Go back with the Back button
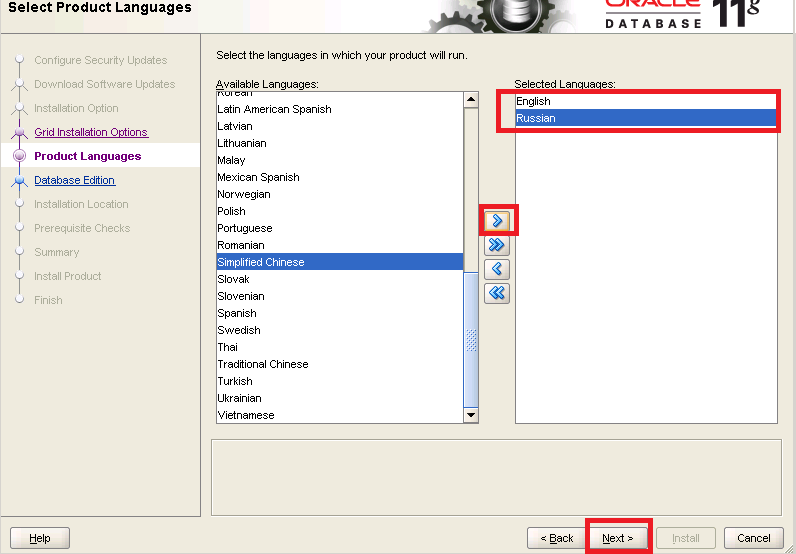Viewport: 796px width, 554px height. pyautogui.click(x=557, y=538)
